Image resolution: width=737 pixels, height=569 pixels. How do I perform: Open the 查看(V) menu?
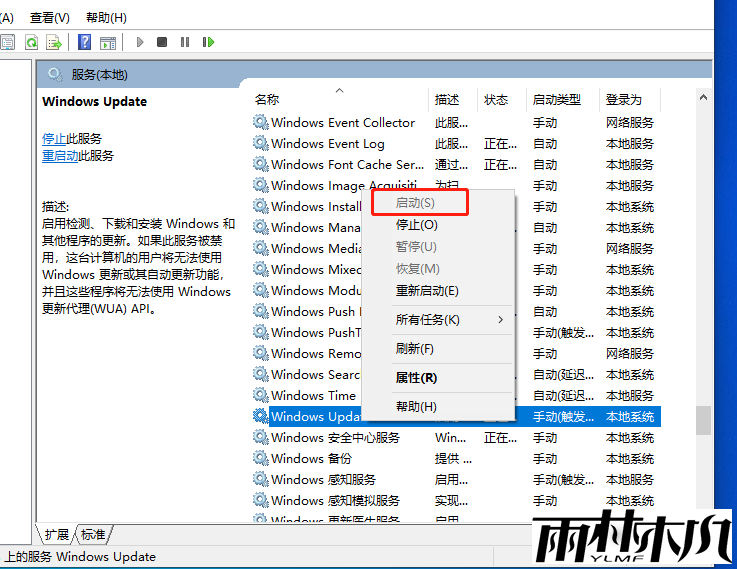[50, 18]
